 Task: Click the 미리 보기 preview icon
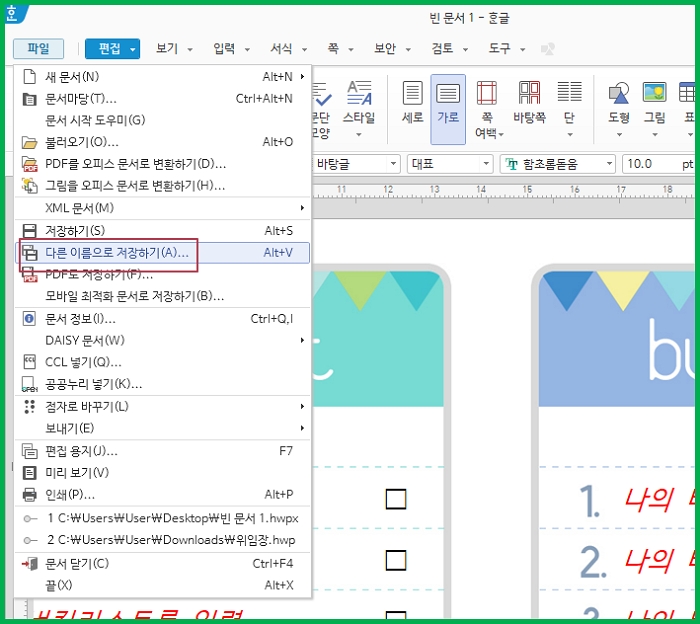[x=29, y=473]
